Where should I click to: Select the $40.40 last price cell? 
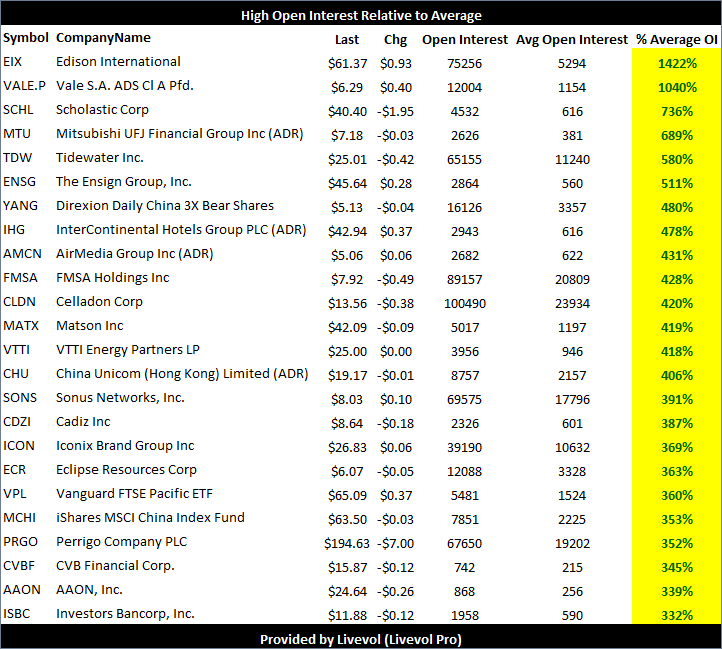347,111
